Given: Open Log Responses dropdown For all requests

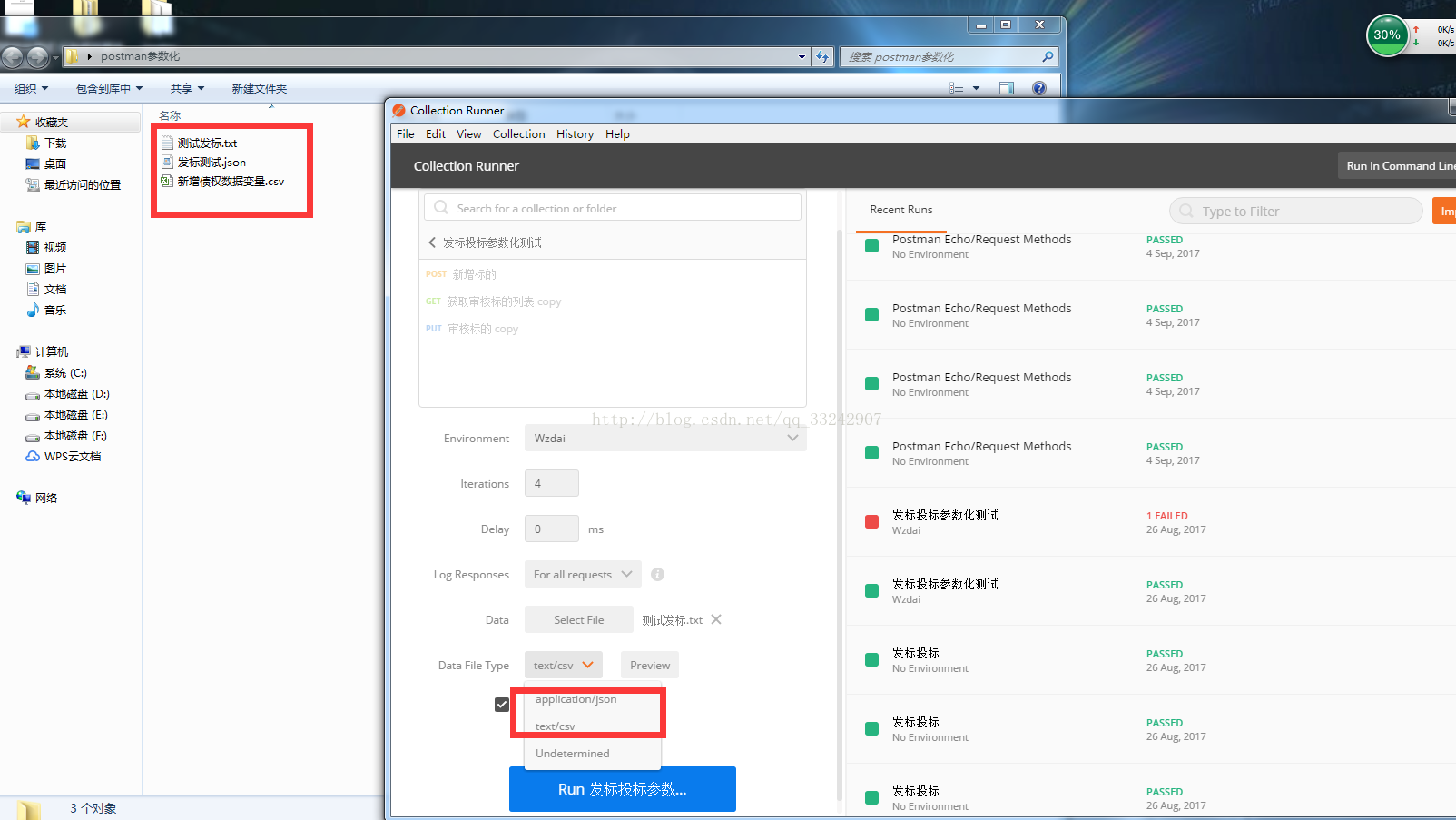Looking at the screenshot, I should [x=583, y=574].
